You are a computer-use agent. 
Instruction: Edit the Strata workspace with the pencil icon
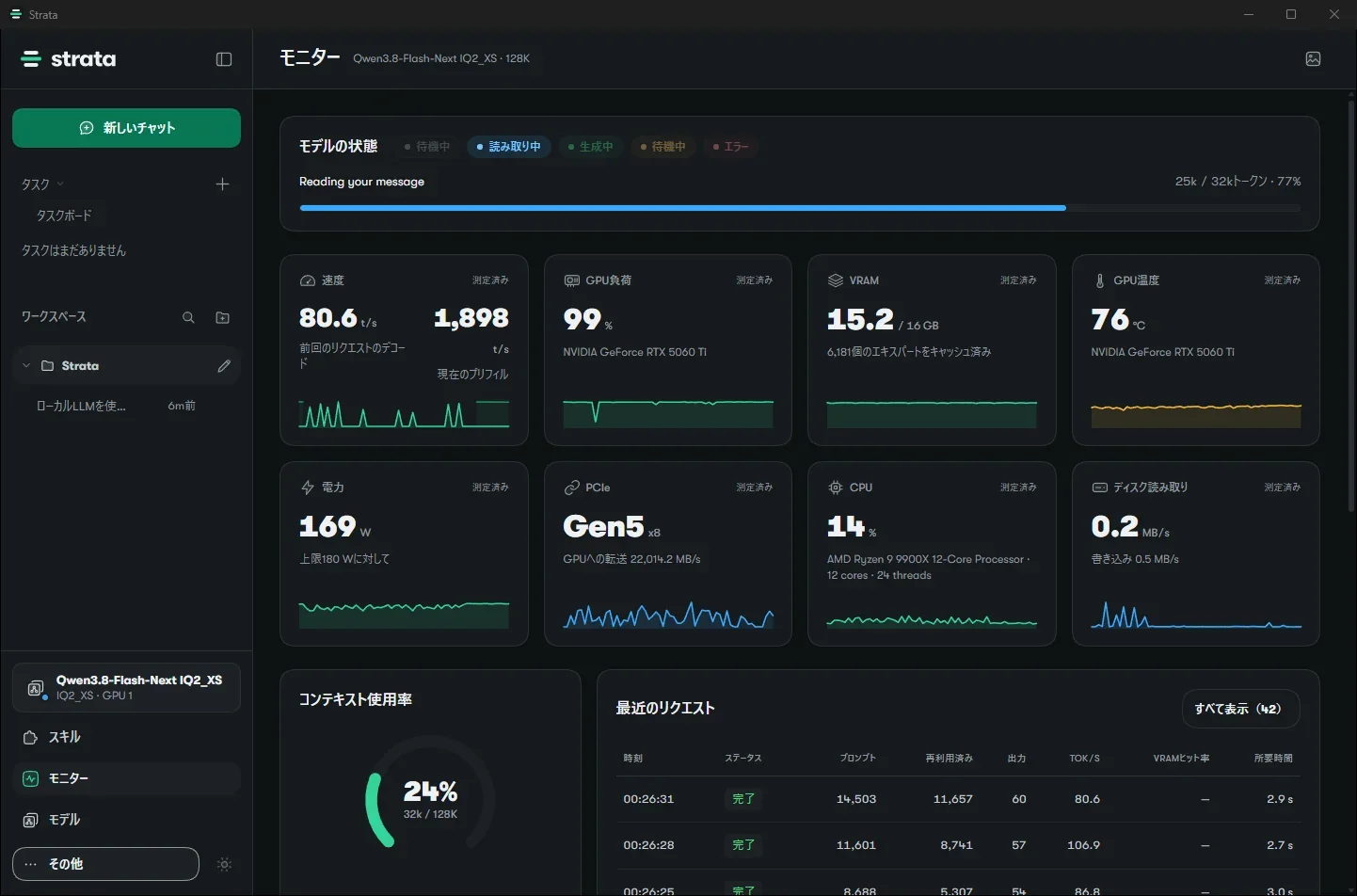tap(224, 366)
